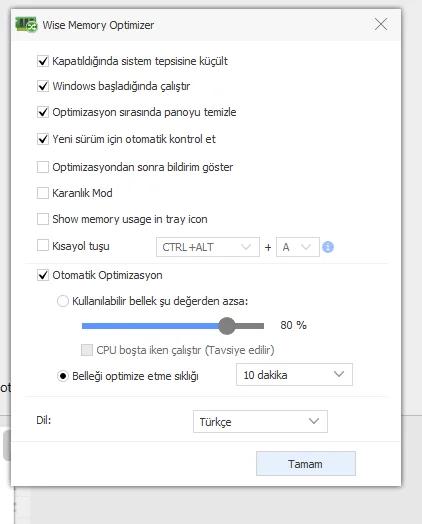Enable the Kısayol tuşu checkbox
Screen dimensions: 422x524
[x=43, y=245]
